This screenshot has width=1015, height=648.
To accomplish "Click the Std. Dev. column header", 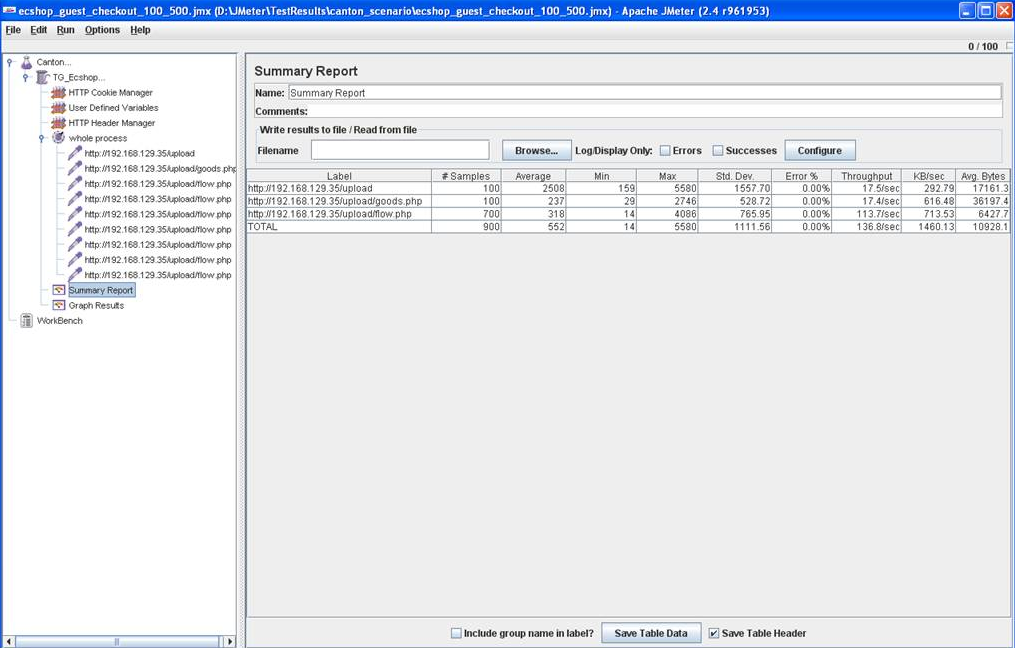I will (735, 176).
